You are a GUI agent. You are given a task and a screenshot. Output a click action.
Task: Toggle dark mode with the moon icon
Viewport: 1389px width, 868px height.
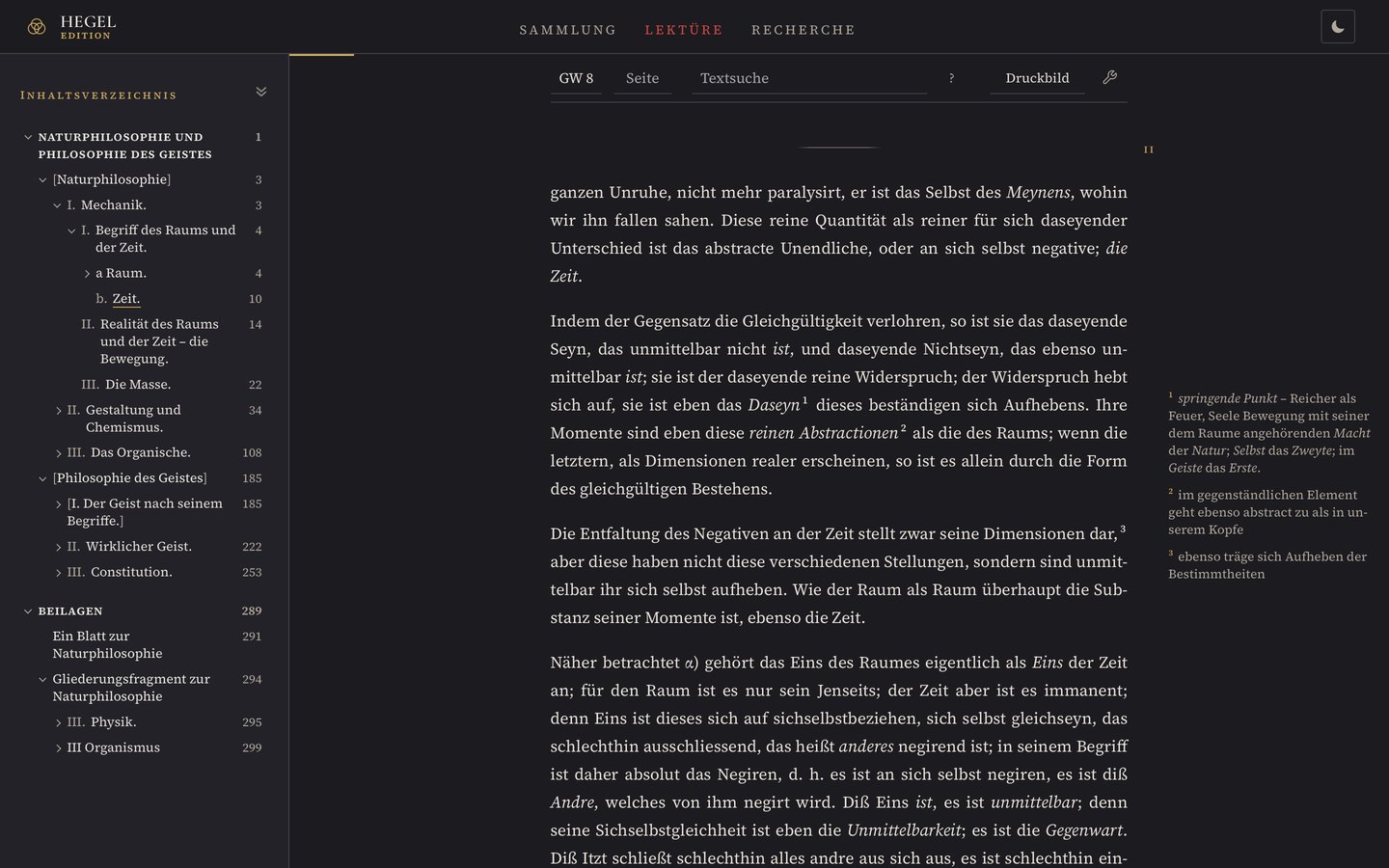(x=1338, y=27)
